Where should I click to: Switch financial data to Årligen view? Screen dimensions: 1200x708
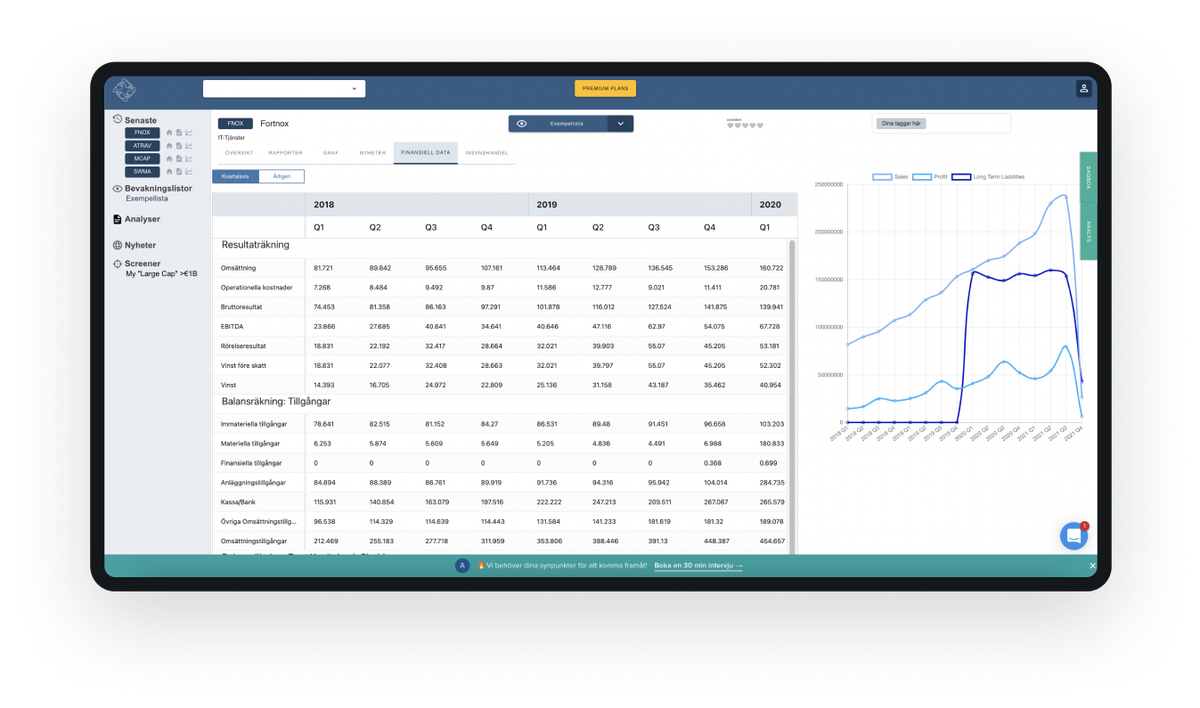[281, 175]
